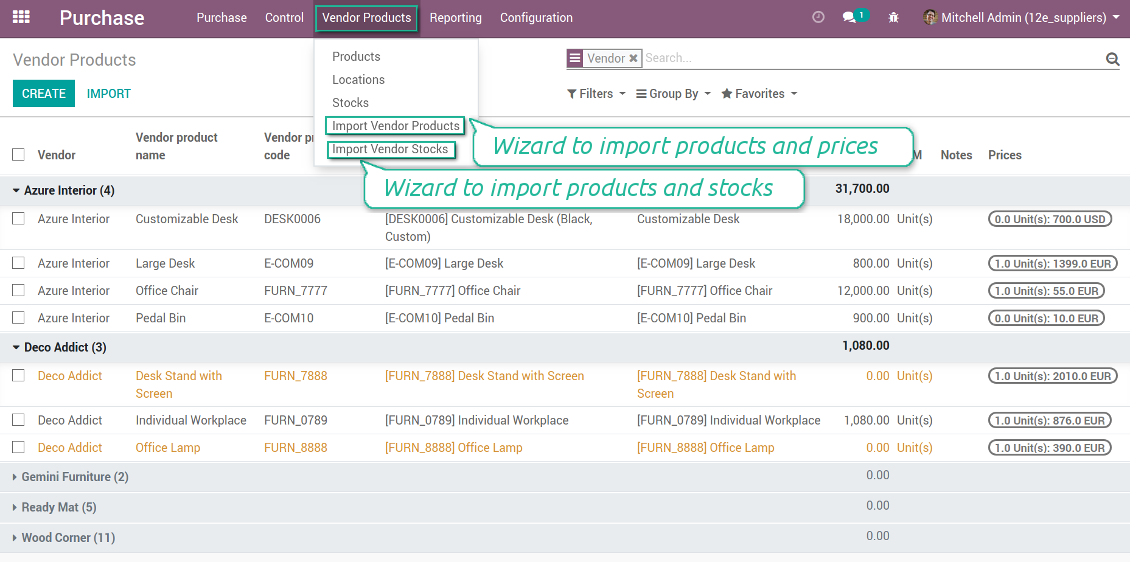Open the Favorites dropdown
1130x562 pixels.
pos(759,94)
